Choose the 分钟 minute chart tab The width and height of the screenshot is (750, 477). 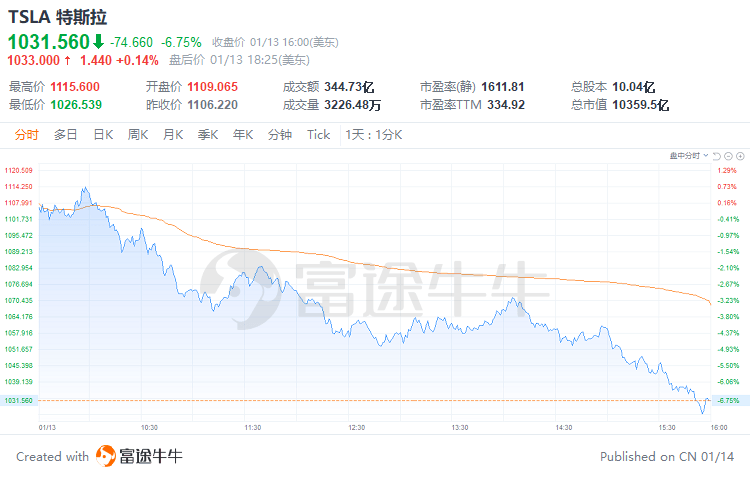pos(280,135)
